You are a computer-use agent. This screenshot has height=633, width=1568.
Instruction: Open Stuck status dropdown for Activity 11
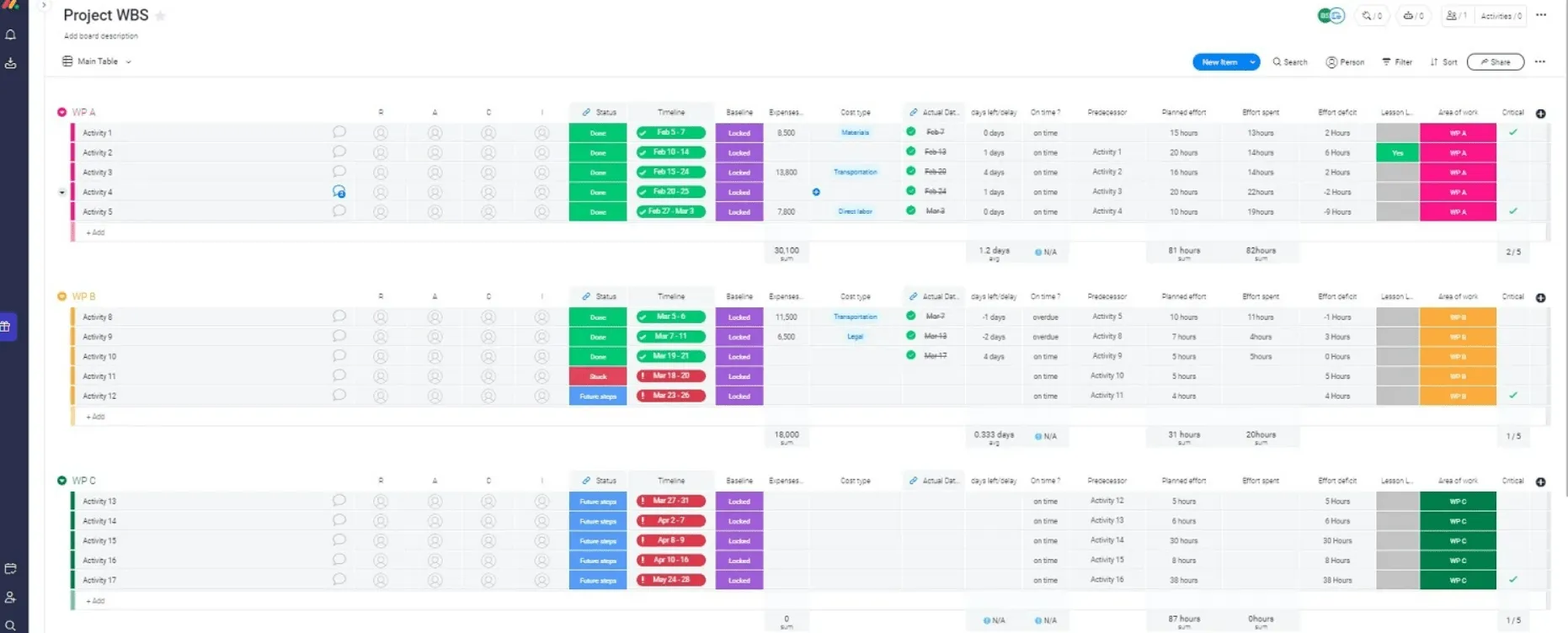point(598,376)
